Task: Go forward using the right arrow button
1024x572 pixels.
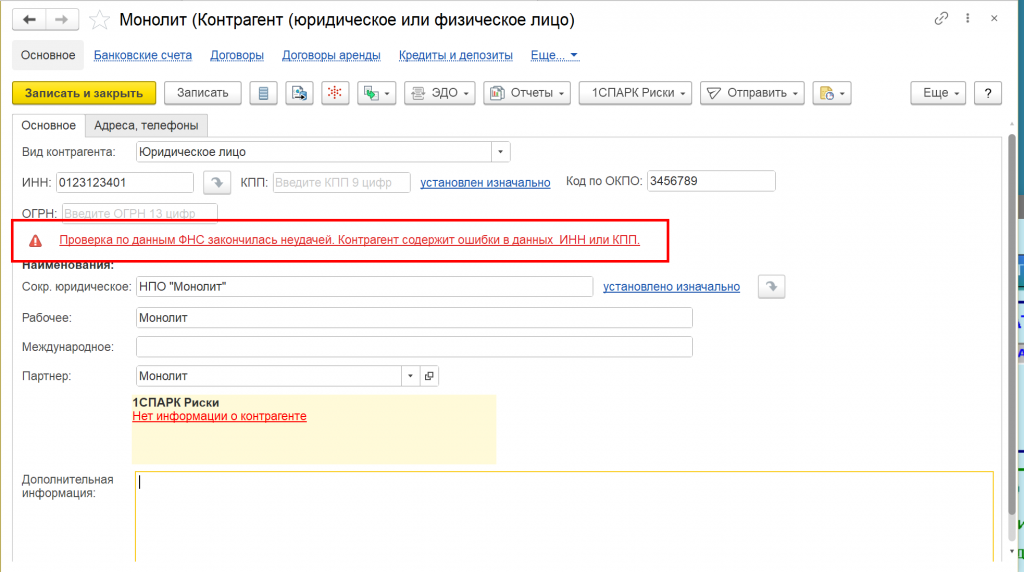Action: 62,20
